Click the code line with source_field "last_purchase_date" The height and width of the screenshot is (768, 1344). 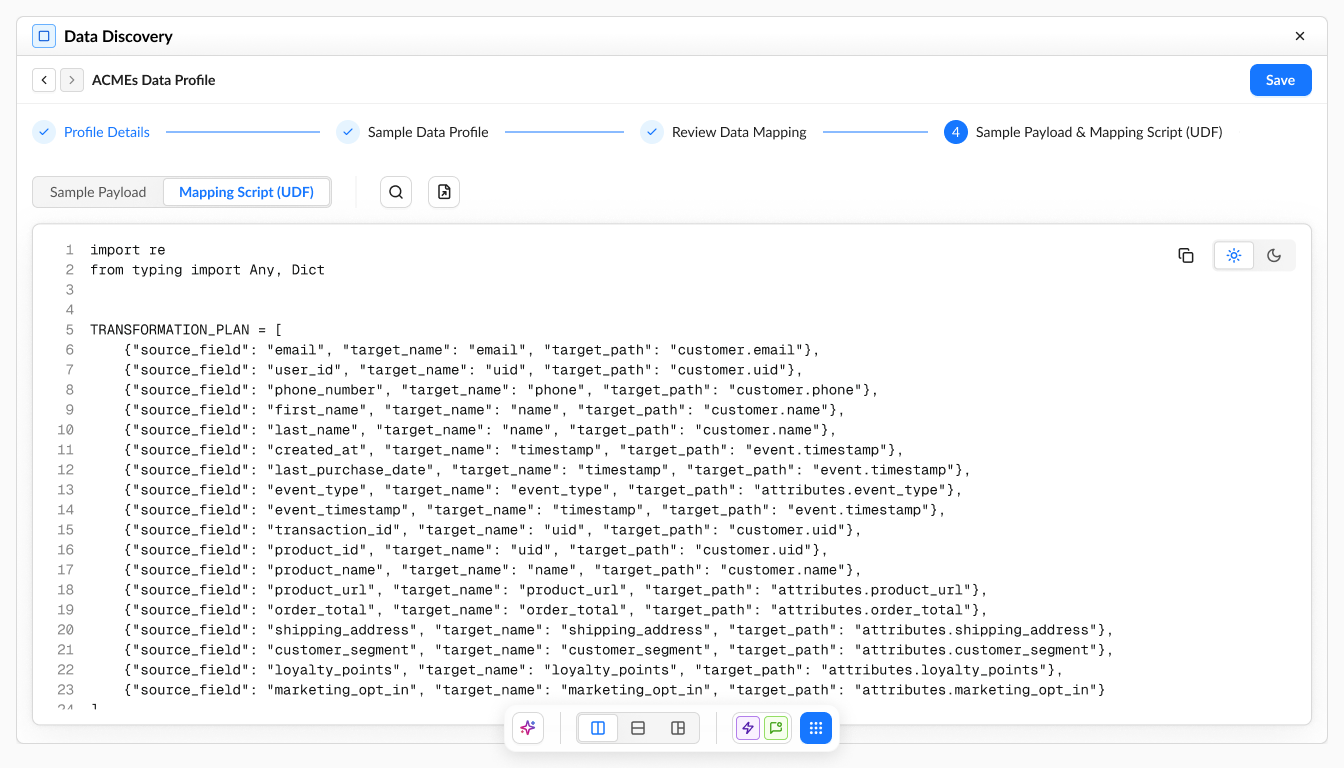point(548,470)
